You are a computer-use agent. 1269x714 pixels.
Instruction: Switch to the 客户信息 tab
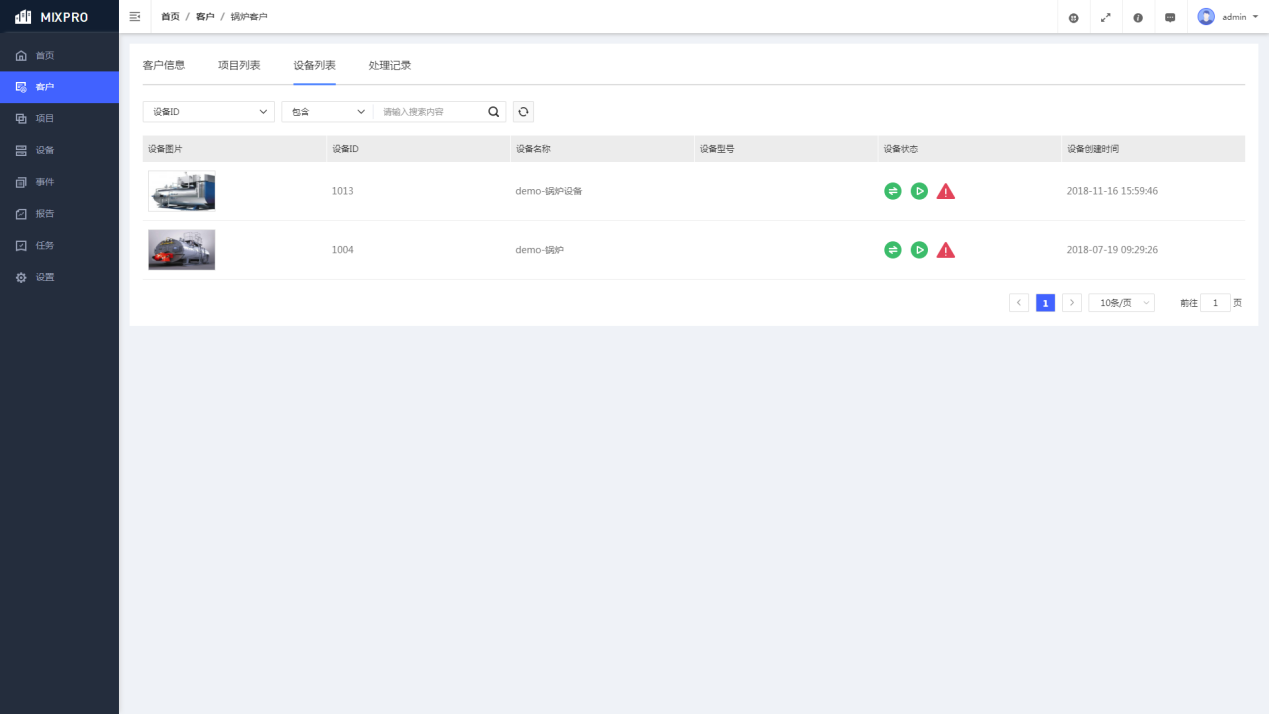(x=164, y=65)
